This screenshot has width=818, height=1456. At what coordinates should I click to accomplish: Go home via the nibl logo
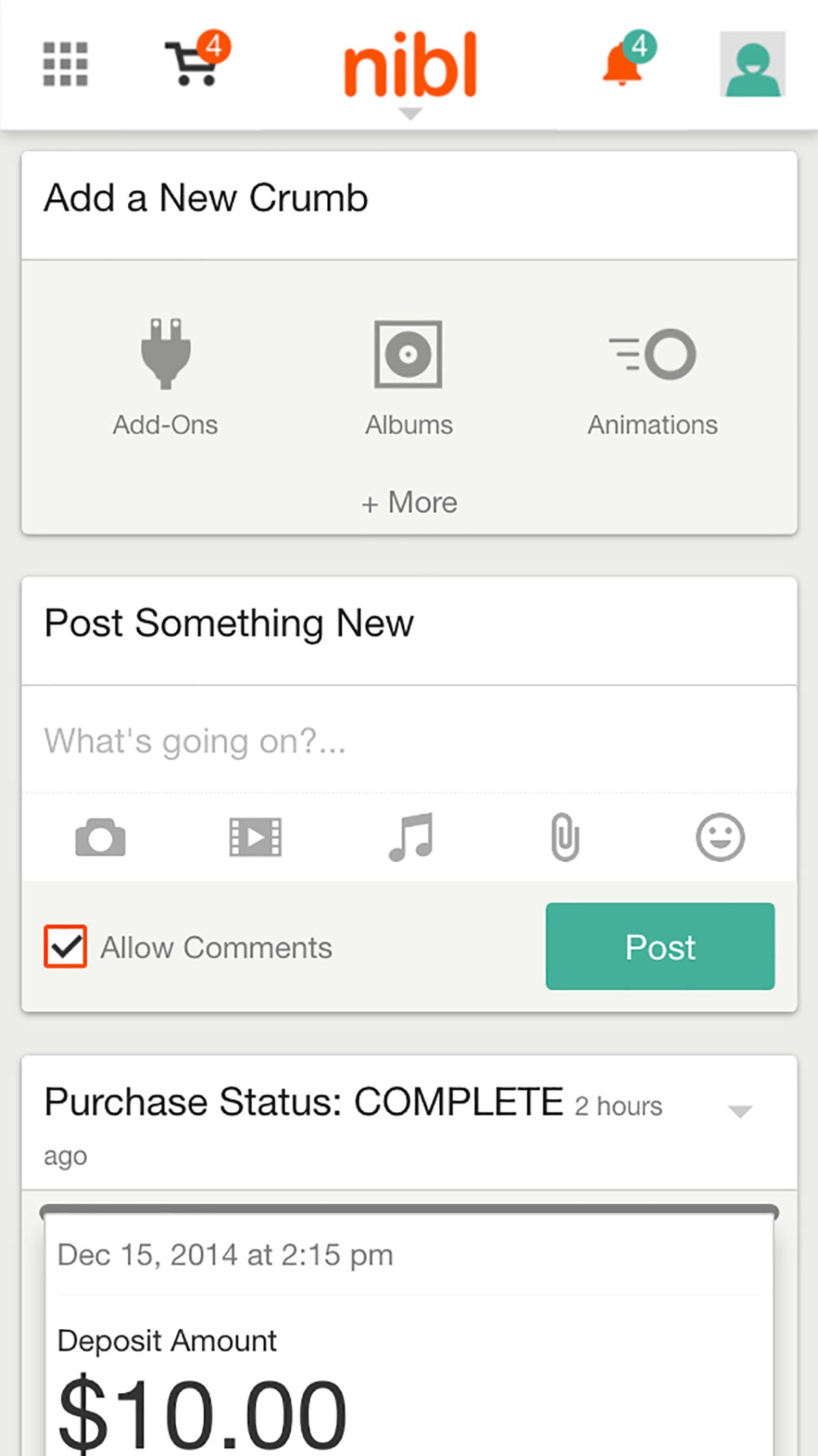[410, 65]
